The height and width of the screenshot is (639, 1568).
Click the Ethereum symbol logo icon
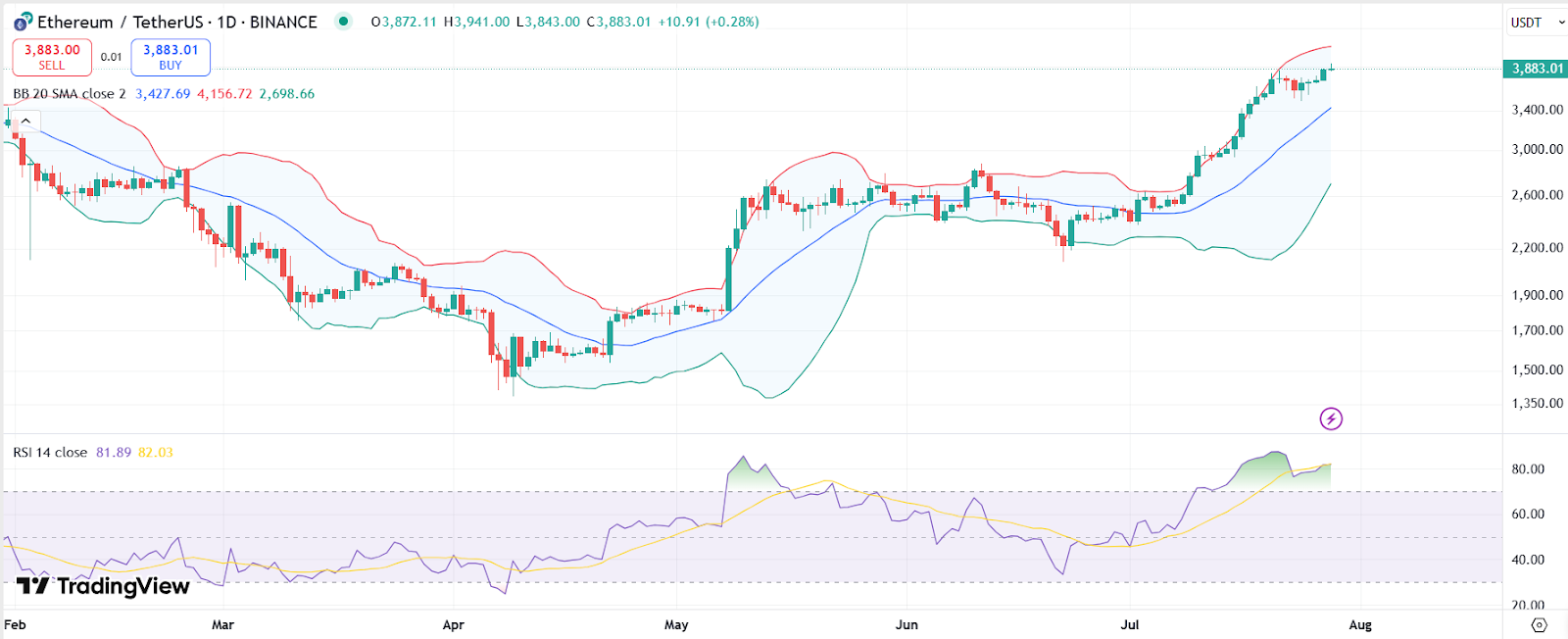(x=23, y=22)
